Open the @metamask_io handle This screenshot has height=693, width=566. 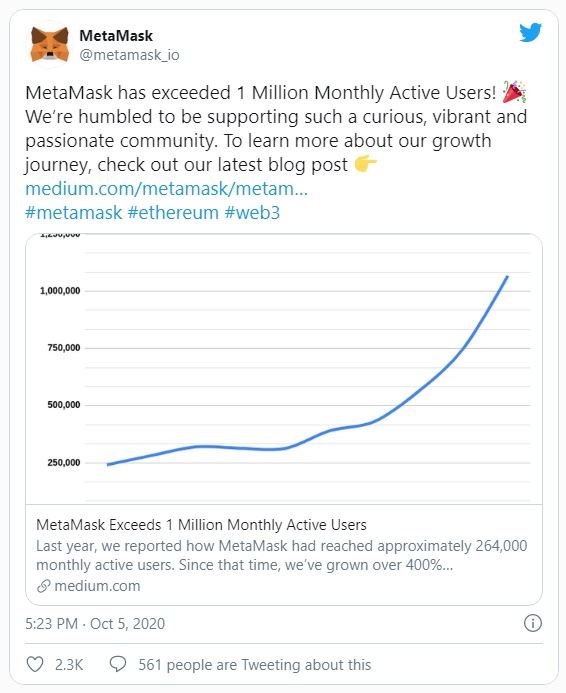tap(129, 55)
